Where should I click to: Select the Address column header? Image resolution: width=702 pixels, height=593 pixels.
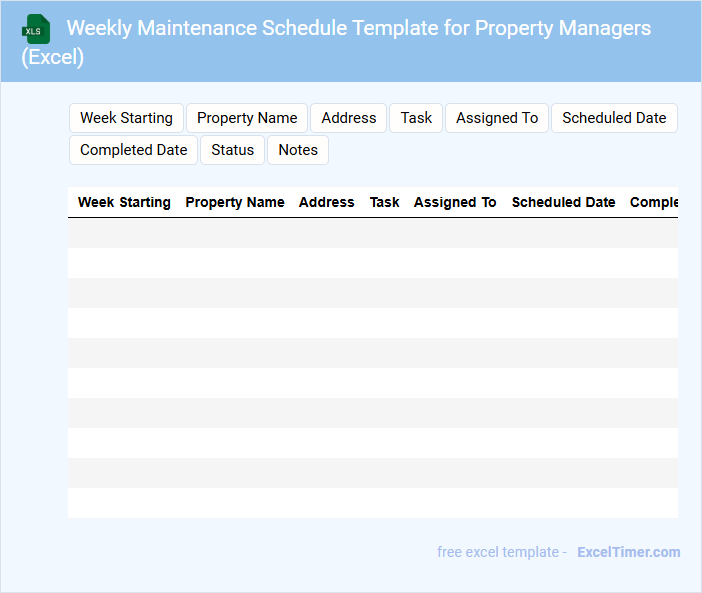click(326, 202)
